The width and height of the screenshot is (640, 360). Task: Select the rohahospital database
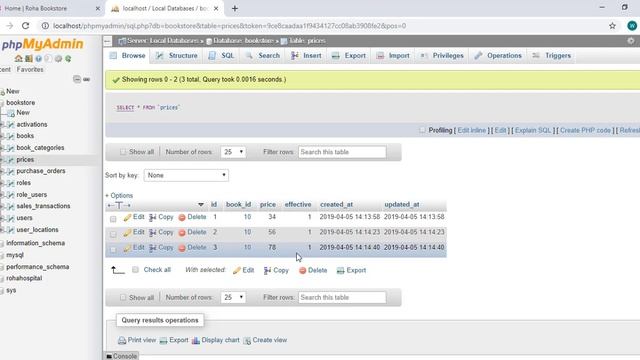point(24,278)
